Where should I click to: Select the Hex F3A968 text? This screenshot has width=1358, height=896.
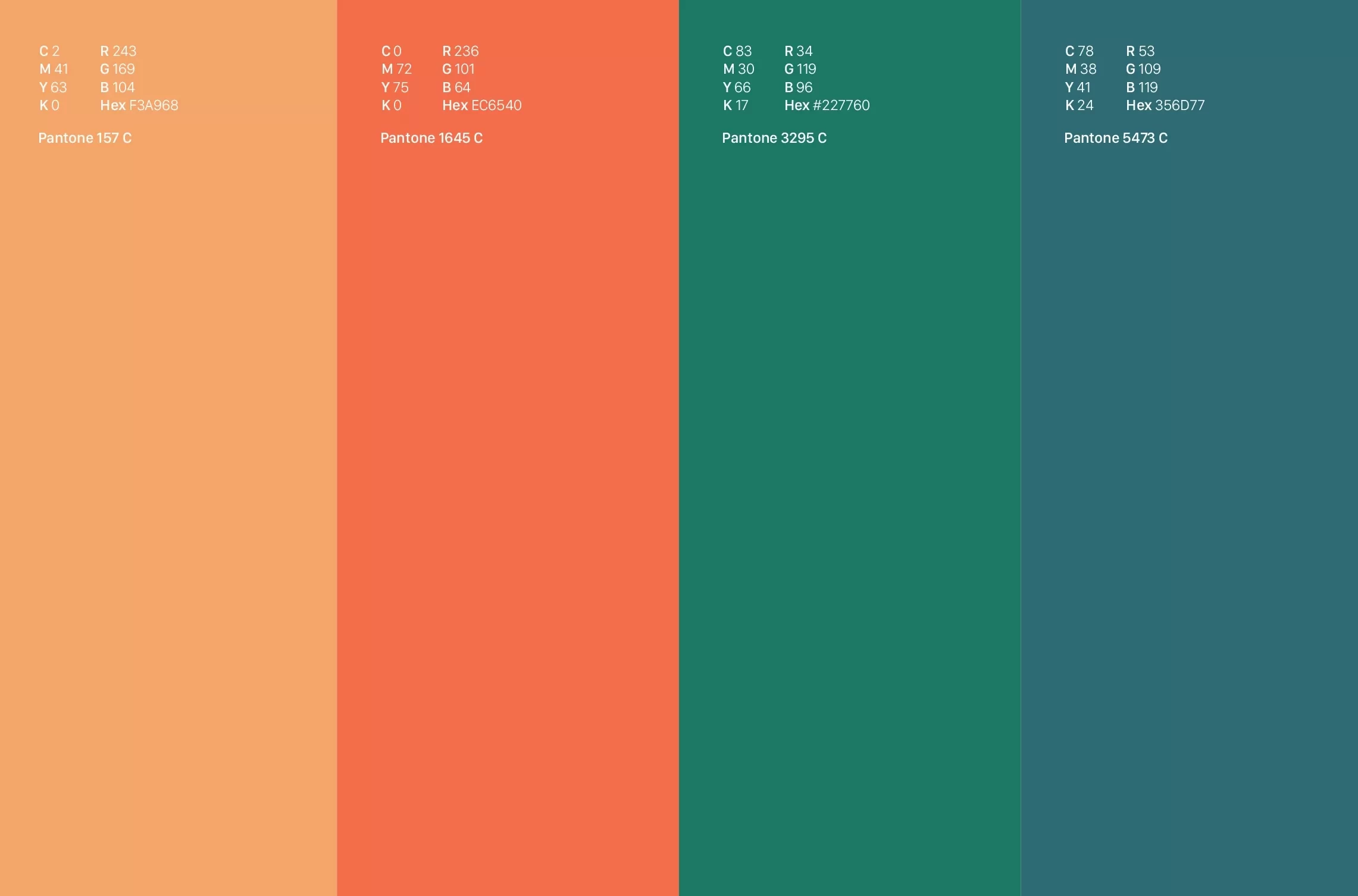(139, 105)
